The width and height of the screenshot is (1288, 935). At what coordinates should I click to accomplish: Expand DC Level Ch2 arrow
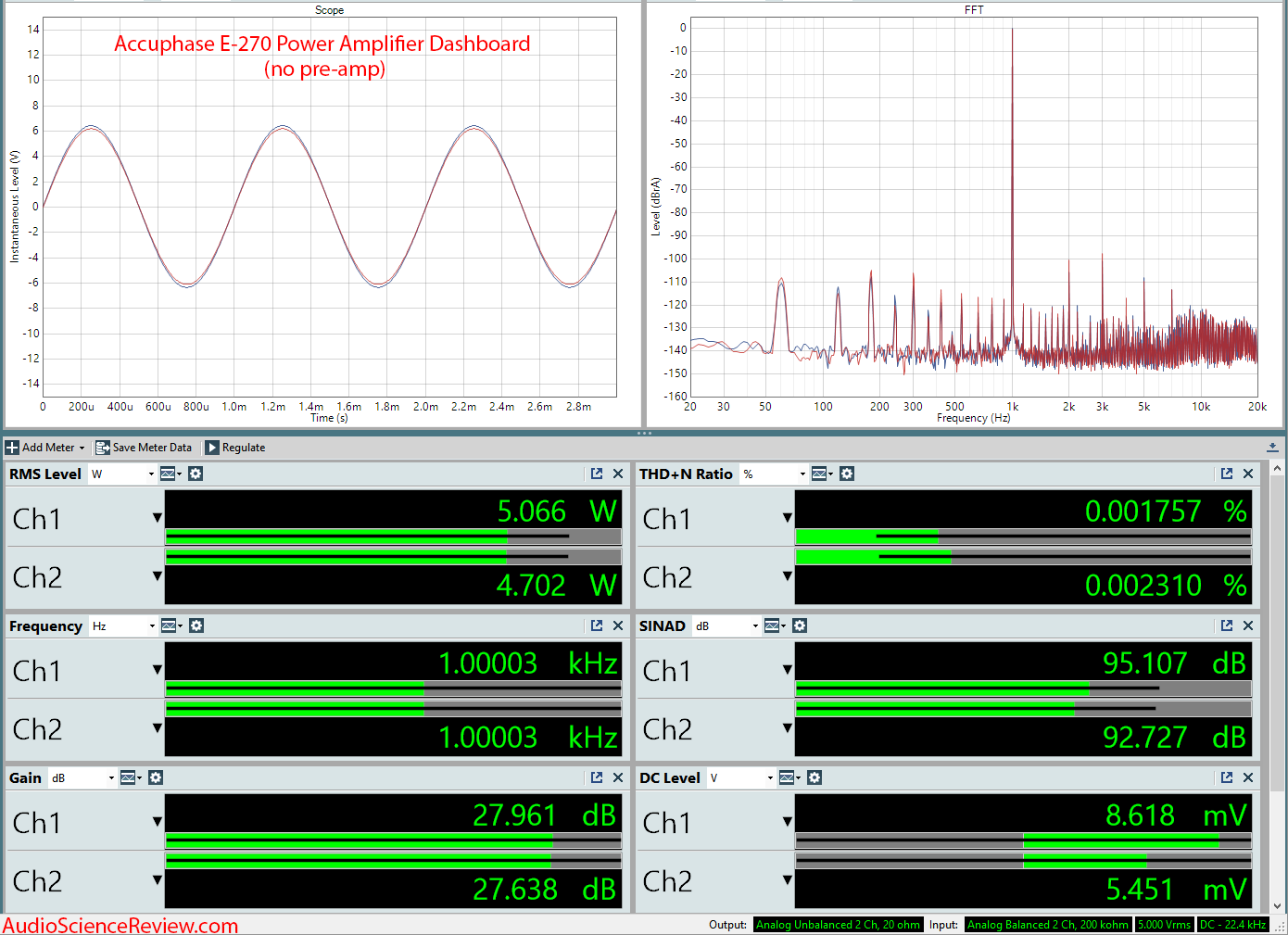788,880
